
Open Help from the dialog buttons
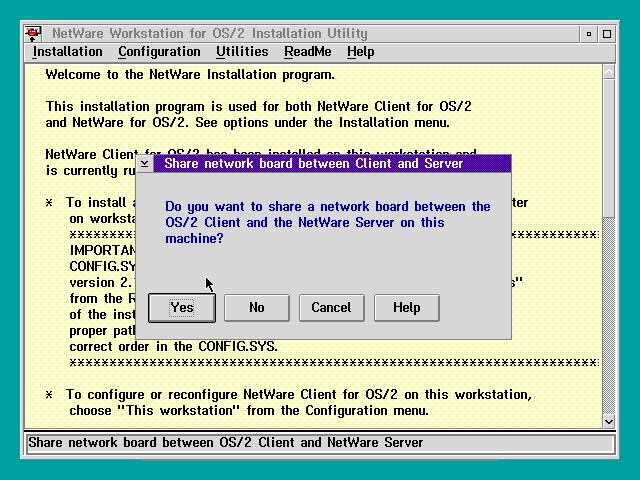point(407,308)
